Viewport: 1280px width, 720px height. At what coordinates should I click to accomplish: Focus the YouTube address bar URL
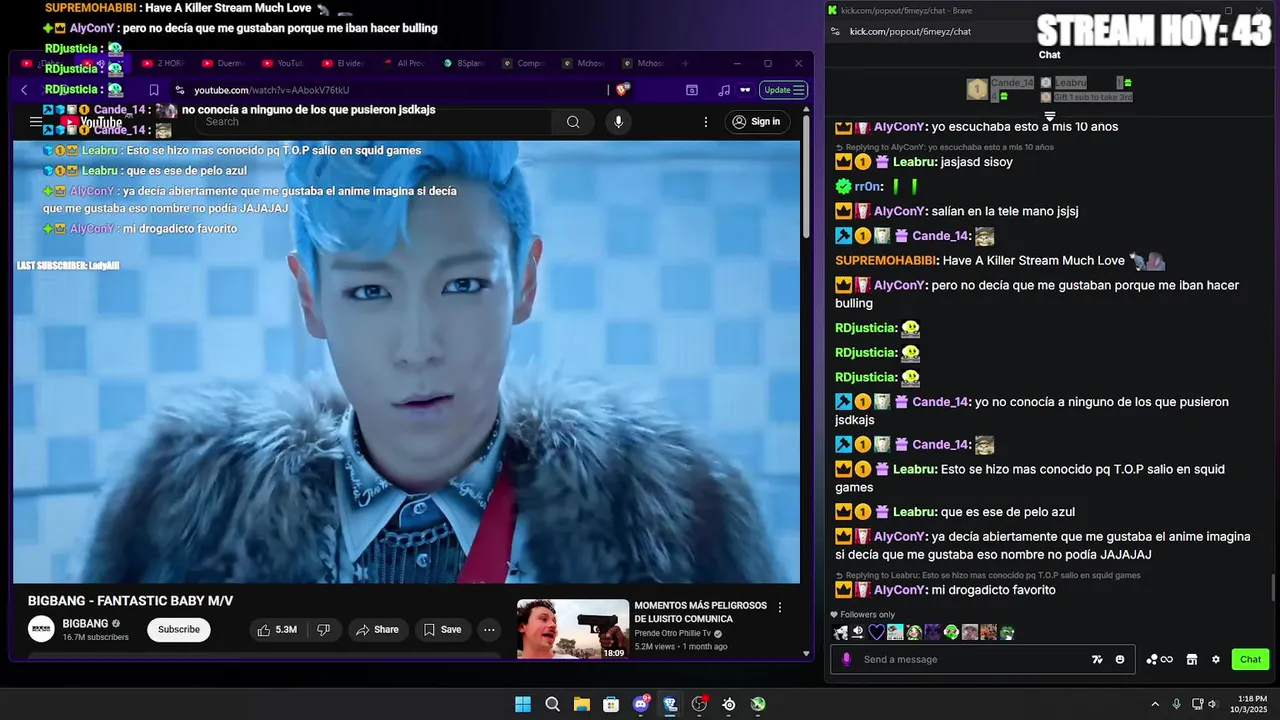coord(272,90)
